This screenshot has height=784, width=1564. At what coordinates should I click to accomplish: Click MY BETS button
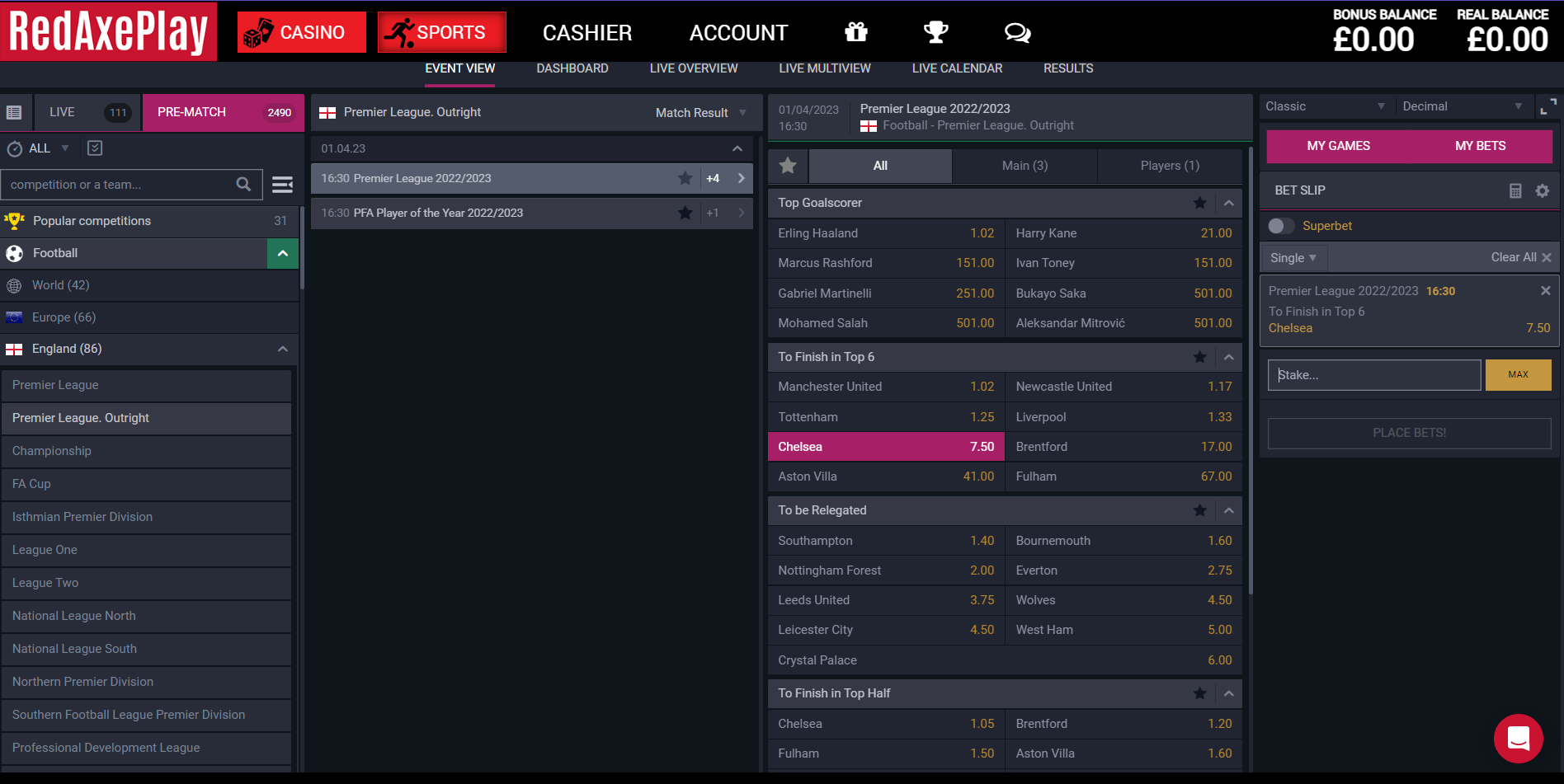(x=1480, y=146)
